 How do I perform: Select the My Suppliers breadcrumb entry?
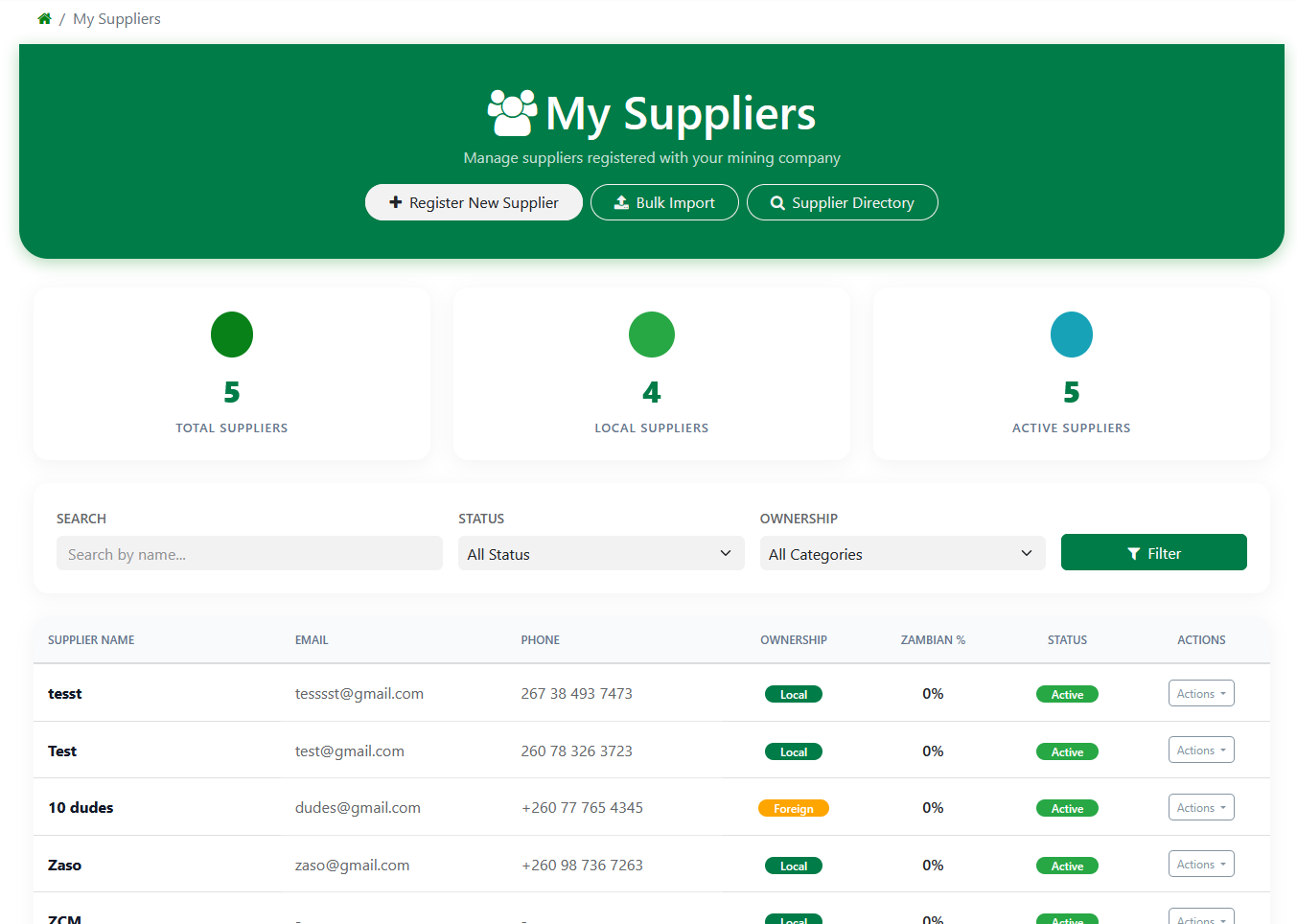click(x=116, y=18)
